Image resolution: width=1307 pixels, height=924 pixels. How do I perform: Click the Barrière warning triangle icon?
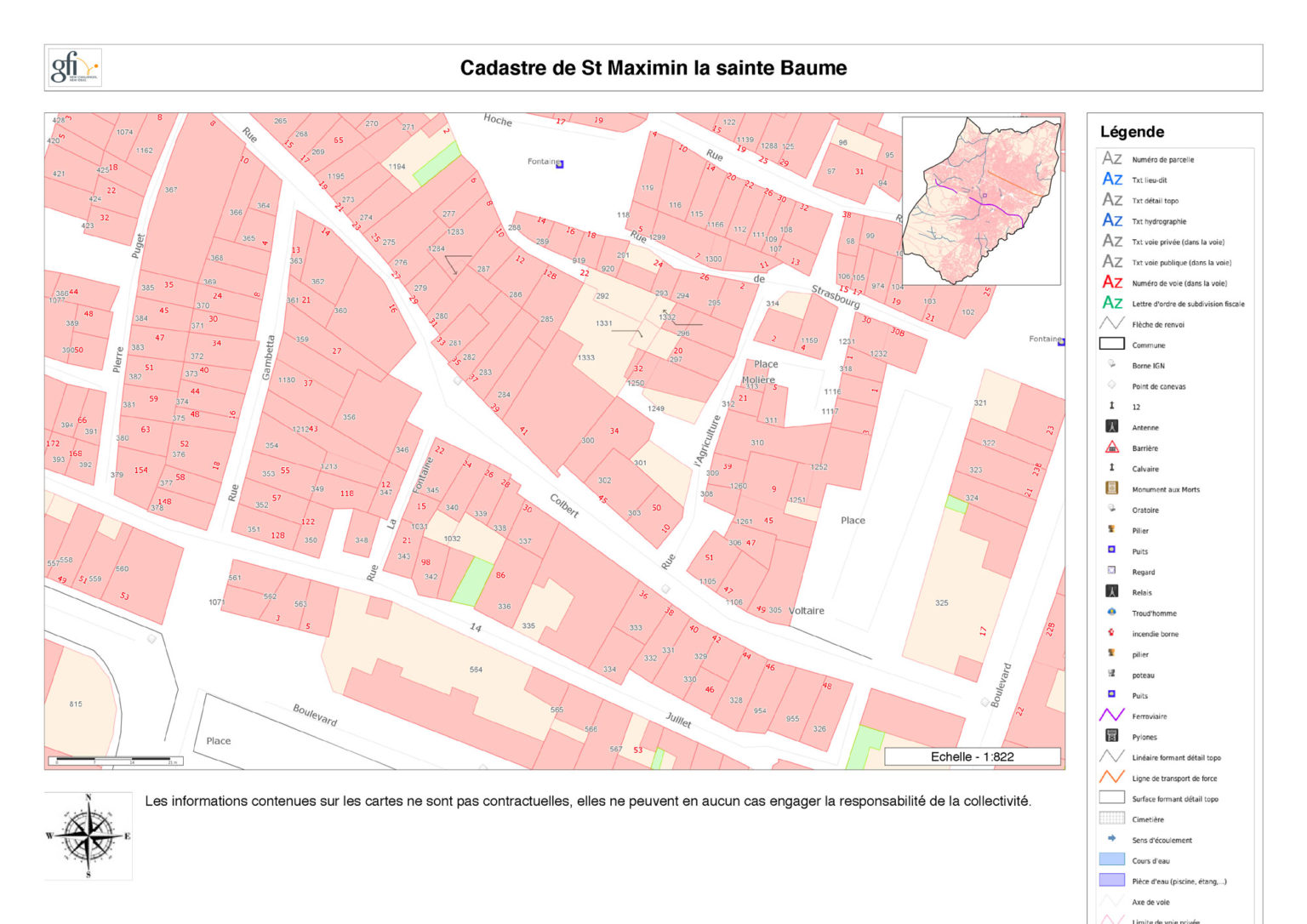coord(1111,448)
